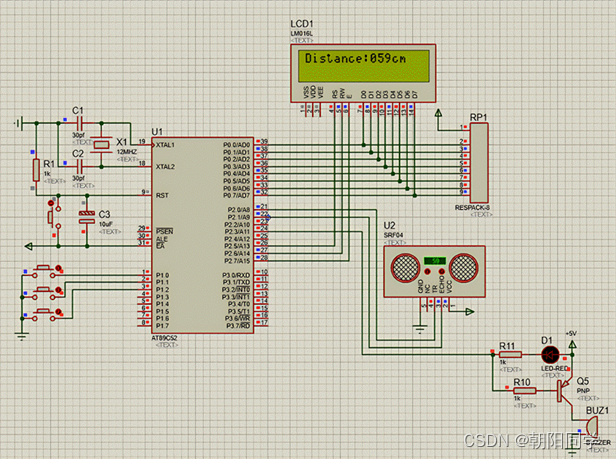Click the power arrow terminal above RP1
The height and width of the screenshot is (459, 616).
tap(438, 113)
